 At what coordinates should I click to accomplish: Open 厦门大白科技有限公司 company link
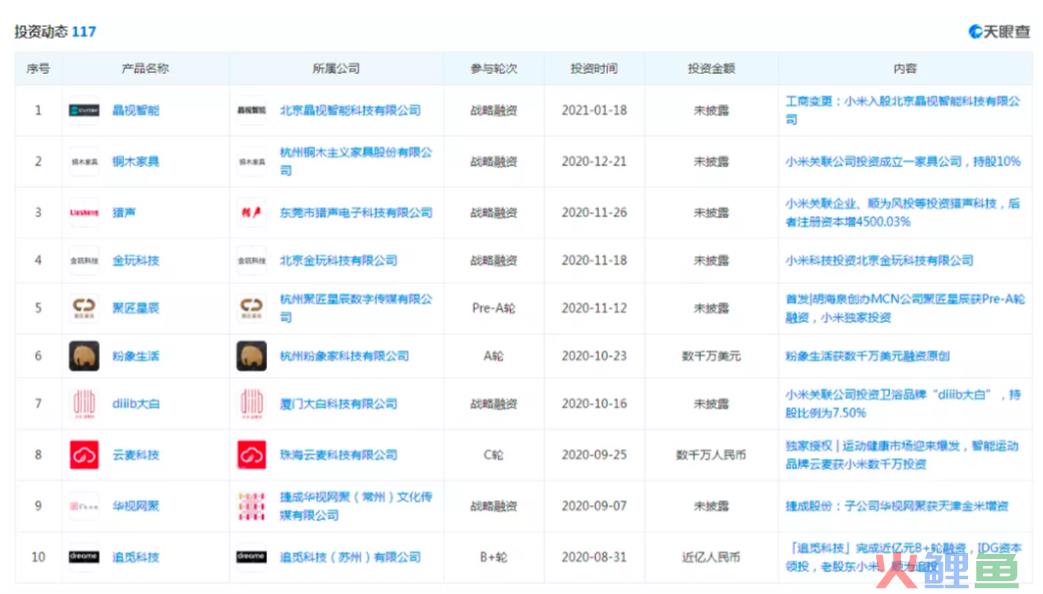tap(339, 404)
